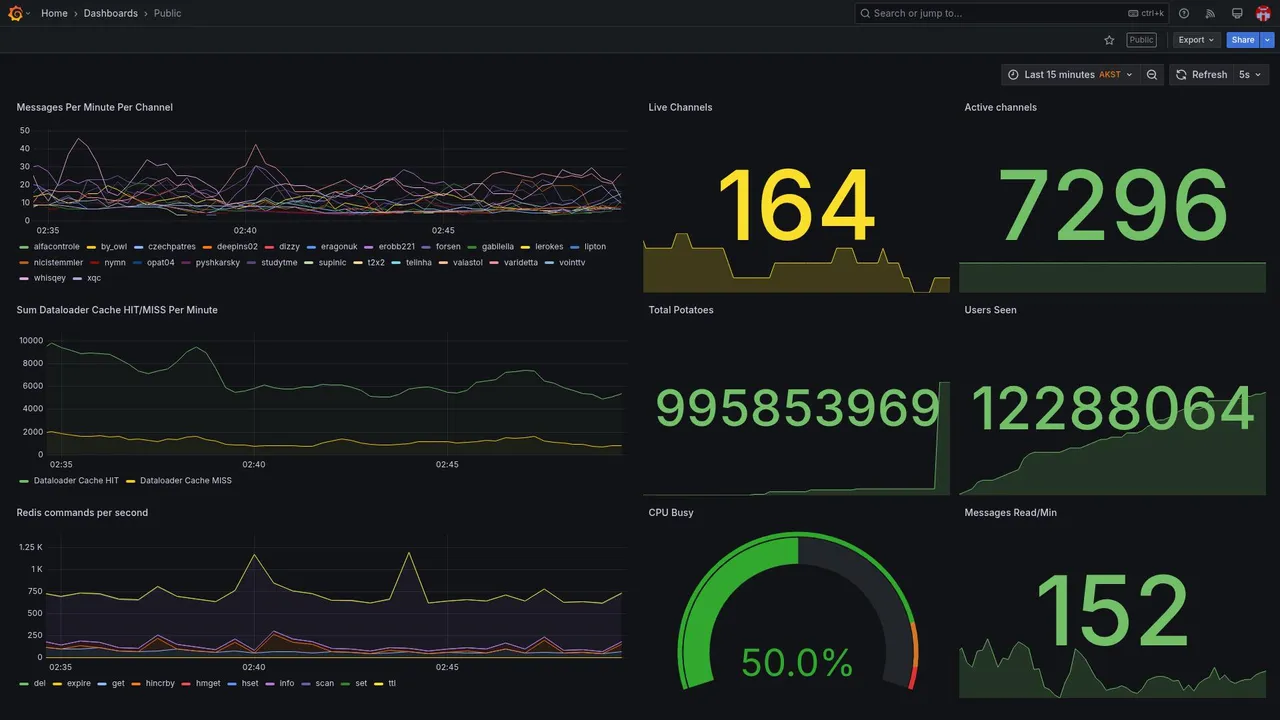Zoom out the time range
1280x720 pixels.
tap(1152, 75)
